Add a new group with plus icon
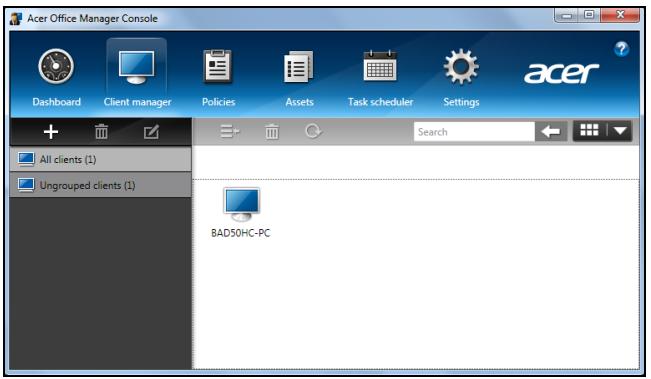Viewport: 651px width, 379px height. click(51, 132)
